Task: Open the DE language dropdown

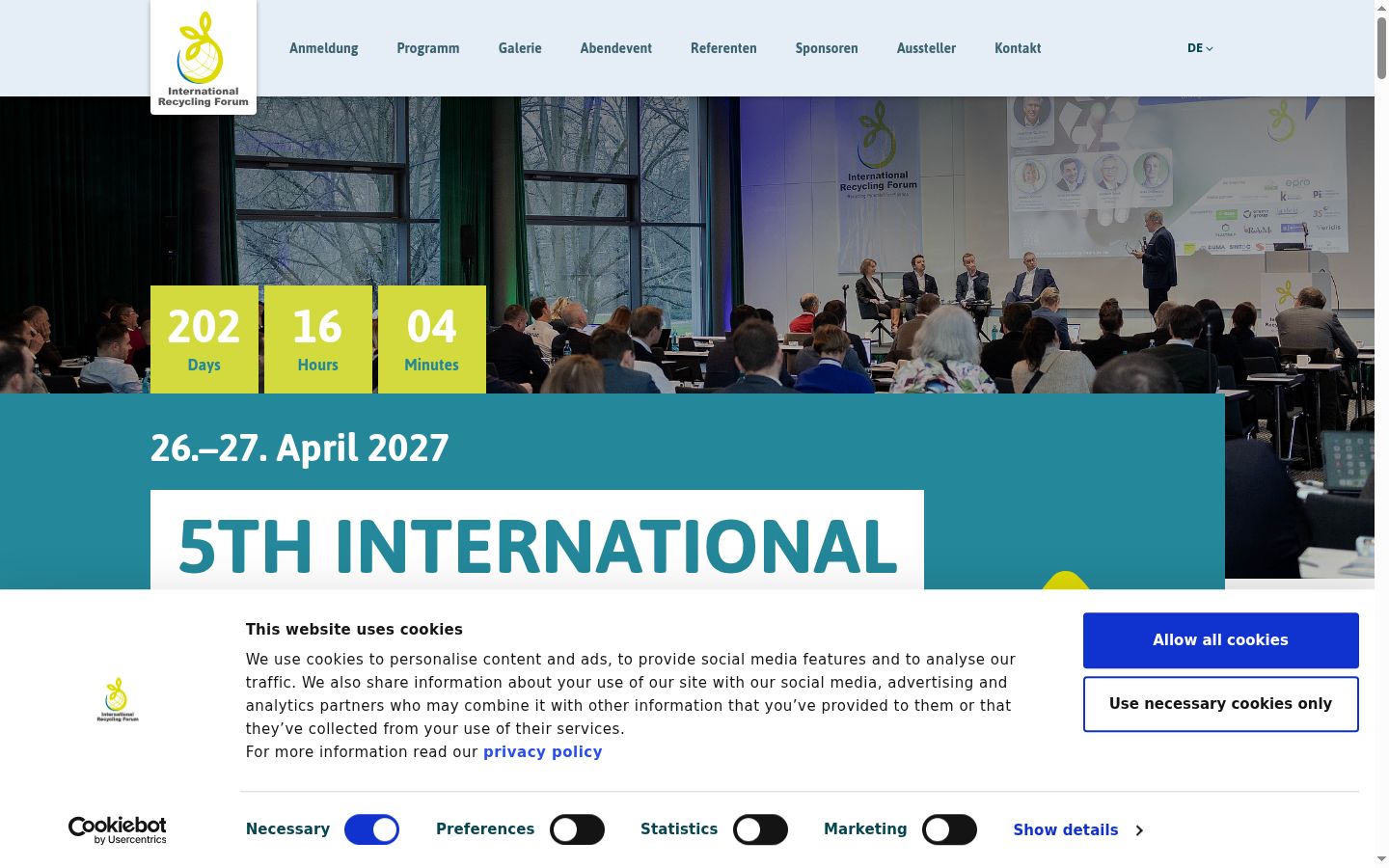Action: click(1200, 48)
